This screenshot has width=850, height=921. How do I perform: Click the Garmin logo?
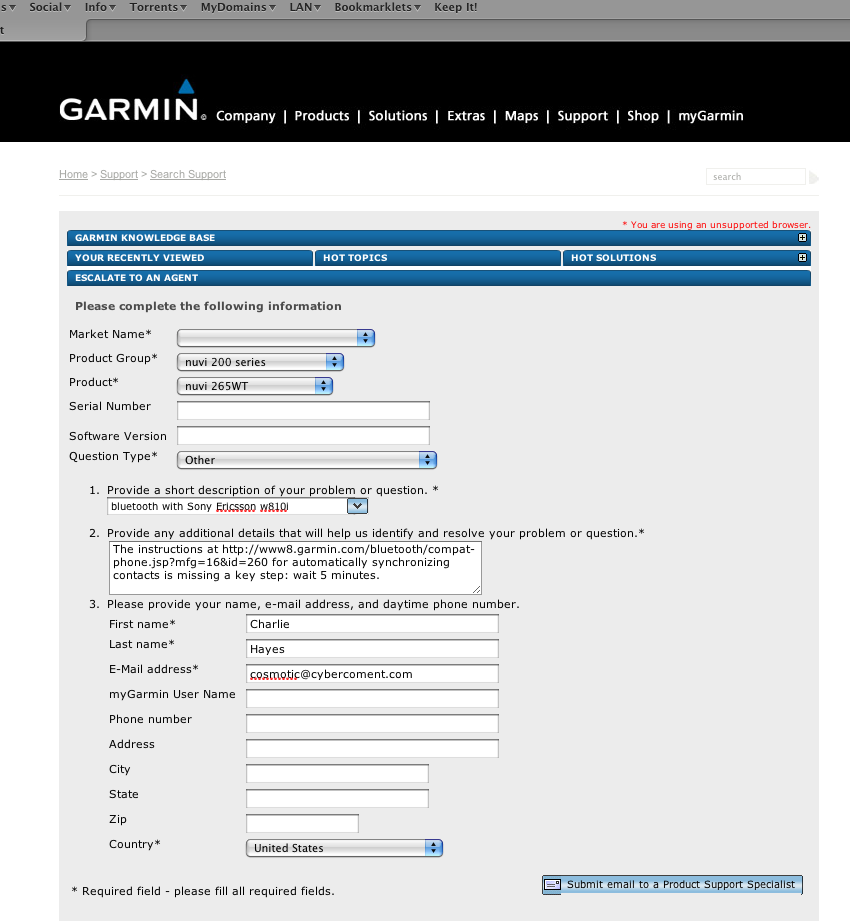pyautogui.click(x=133, y=101)
